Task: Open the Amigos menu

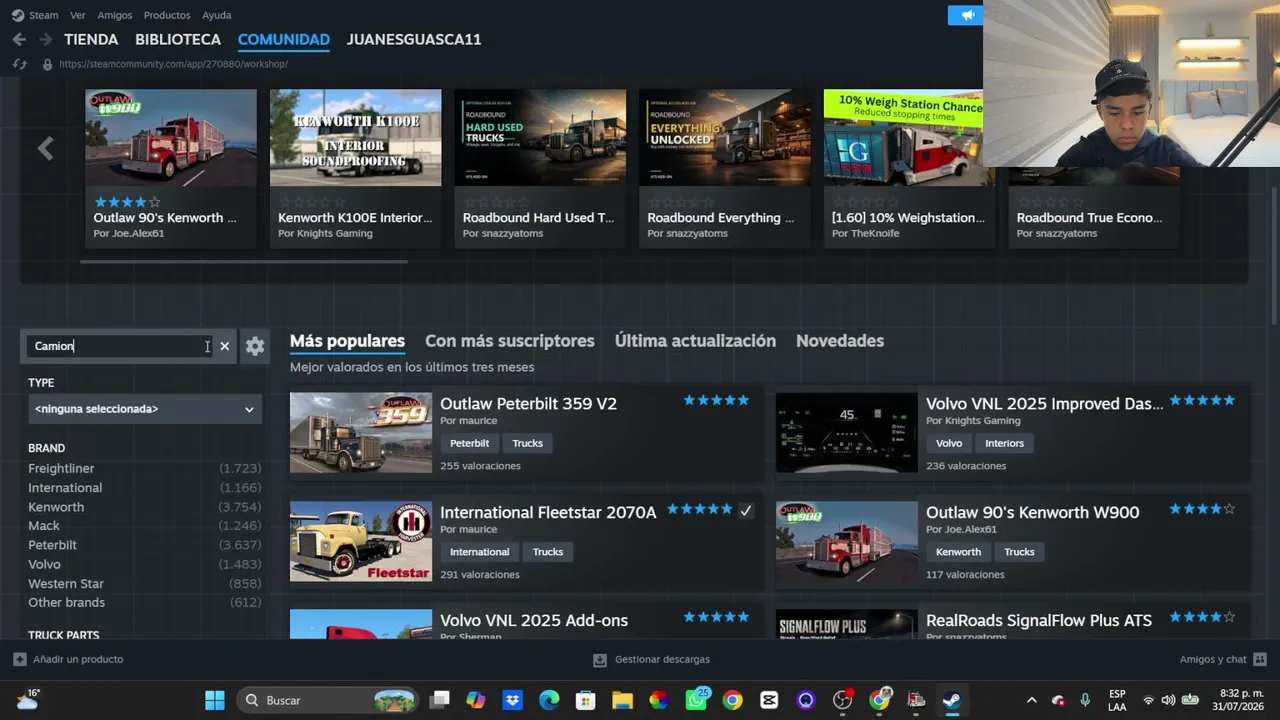Action: (115, 15)
